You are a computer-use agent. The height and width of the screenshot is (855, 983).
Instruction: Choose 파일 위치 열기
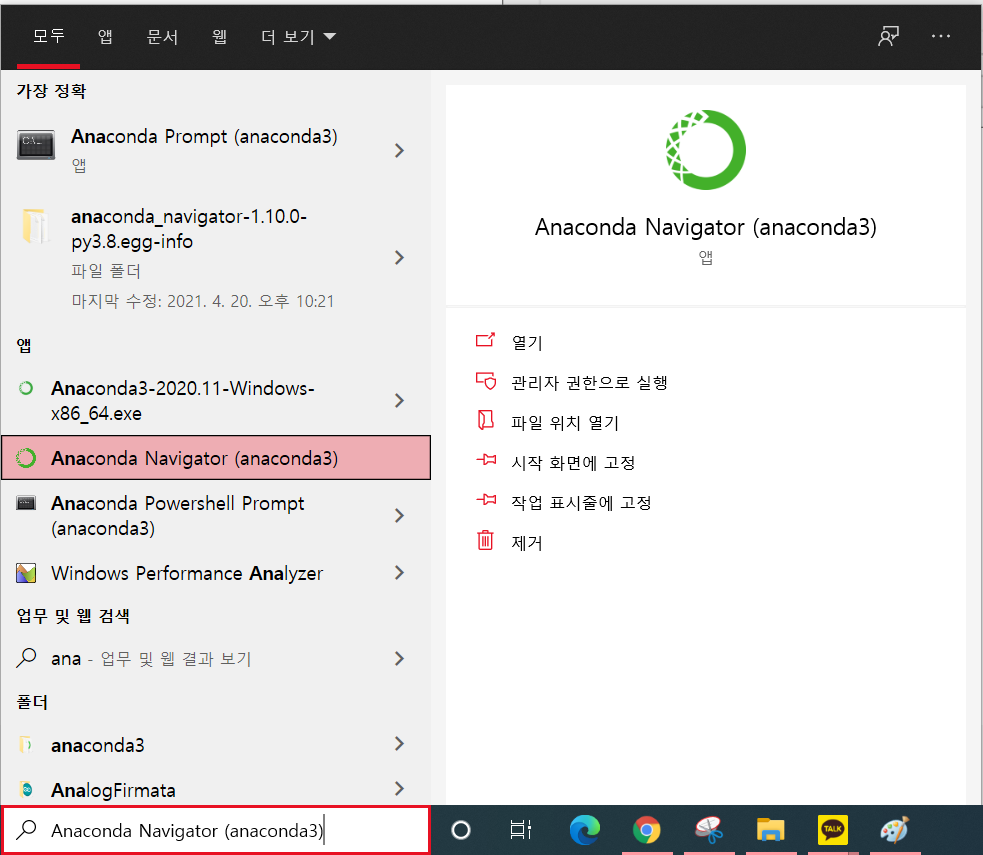pyautogui.click(x=565, y=422)
